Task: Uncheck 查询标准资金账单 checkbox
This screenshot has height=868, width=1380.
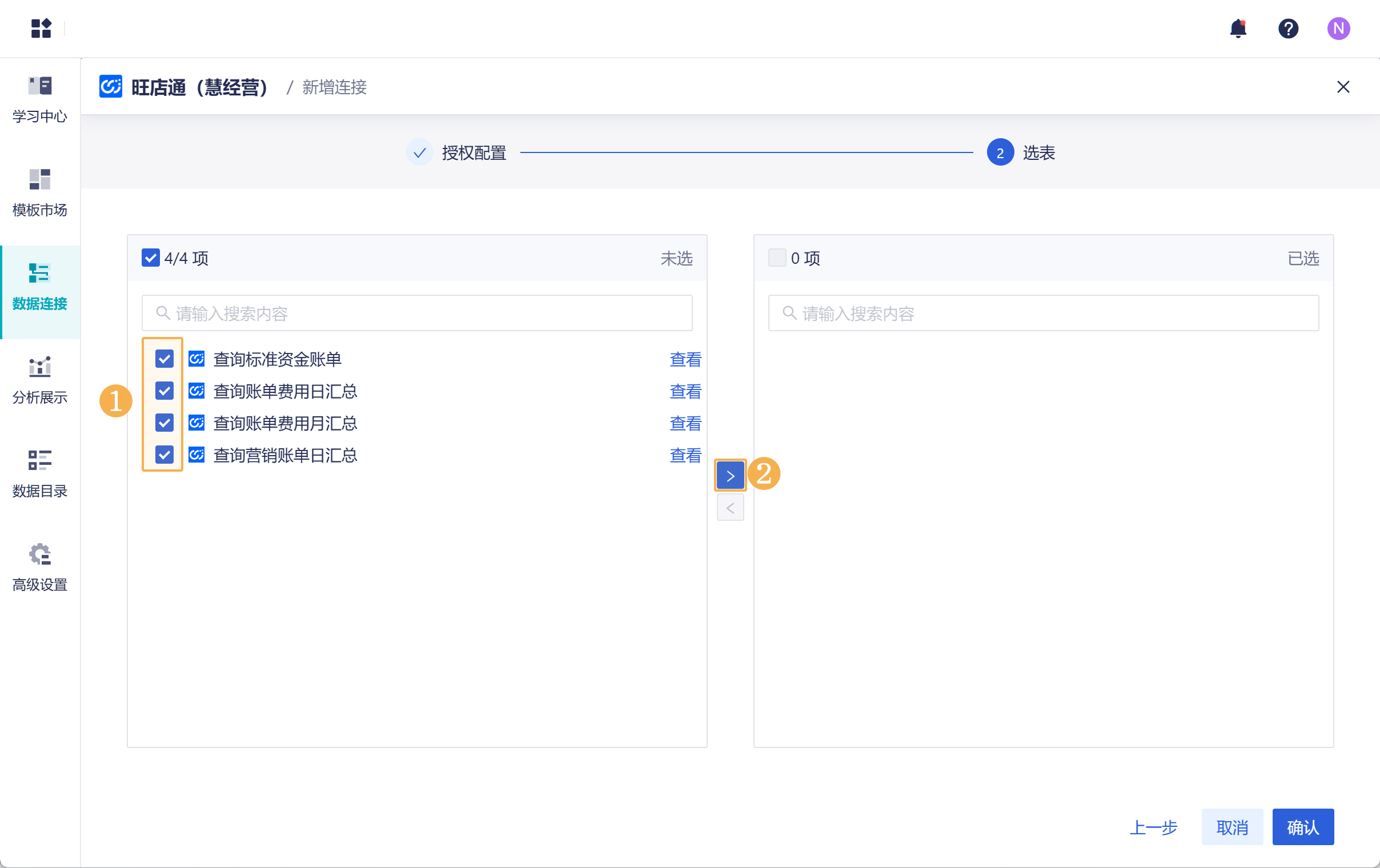Action: click(x=165, y=359)
